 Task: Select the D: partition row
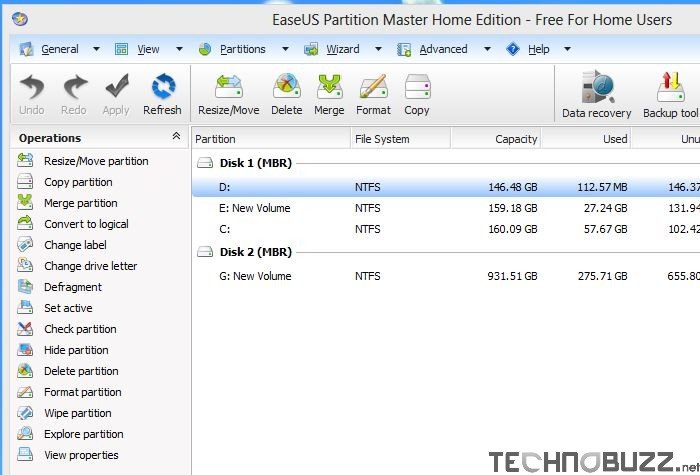(x=446, y=187)
